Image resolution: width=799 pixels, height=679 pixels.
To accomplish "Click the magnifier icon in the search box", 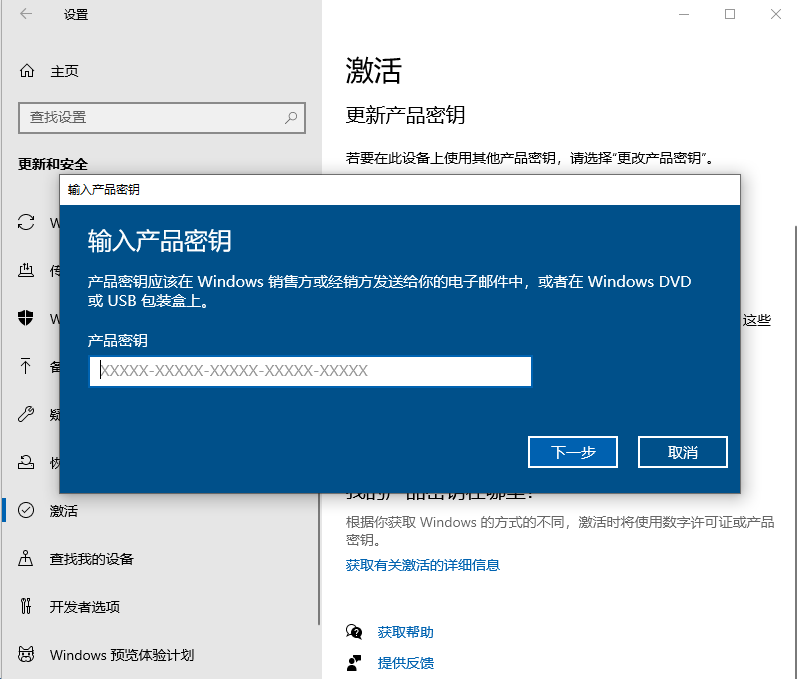I will coord(291,117).
